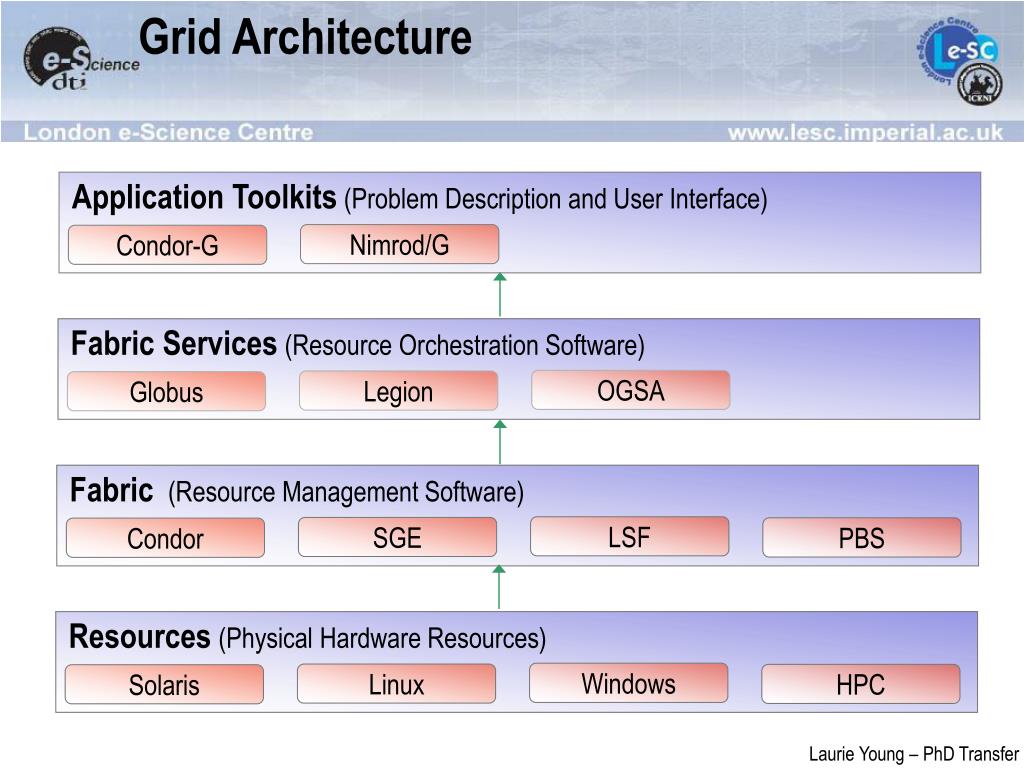Select the Legion box
The image size is (1024, 768).
[398, 391]
